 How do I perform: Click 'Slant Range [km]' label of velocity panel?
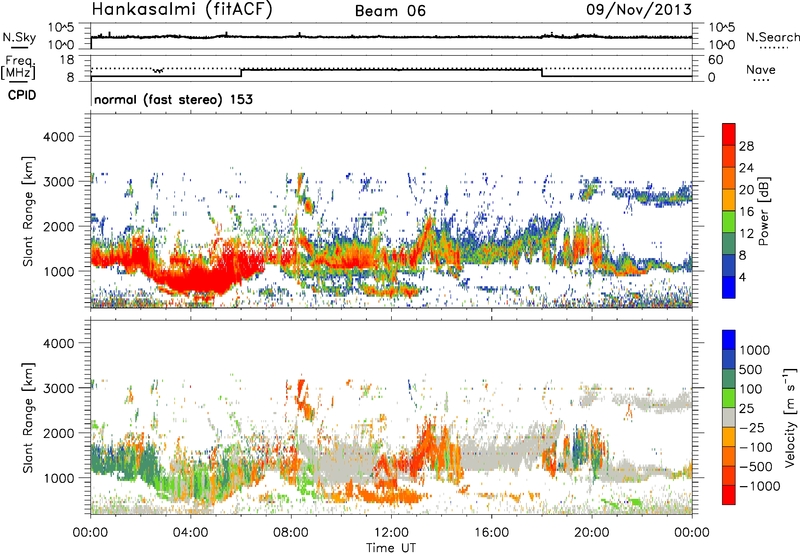pos(28,417)
